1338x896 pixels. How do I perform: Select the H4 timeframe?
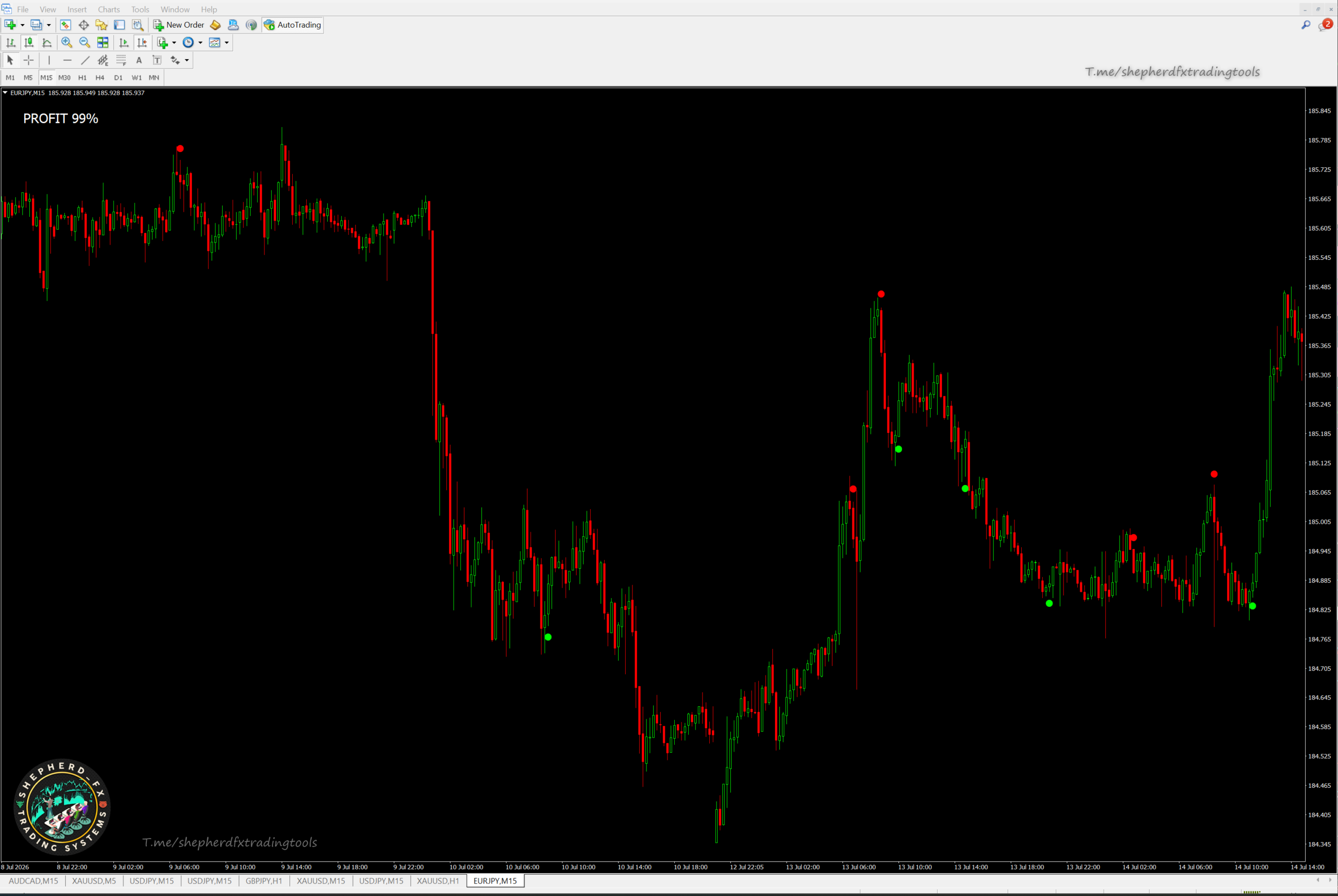coord(100,78)
